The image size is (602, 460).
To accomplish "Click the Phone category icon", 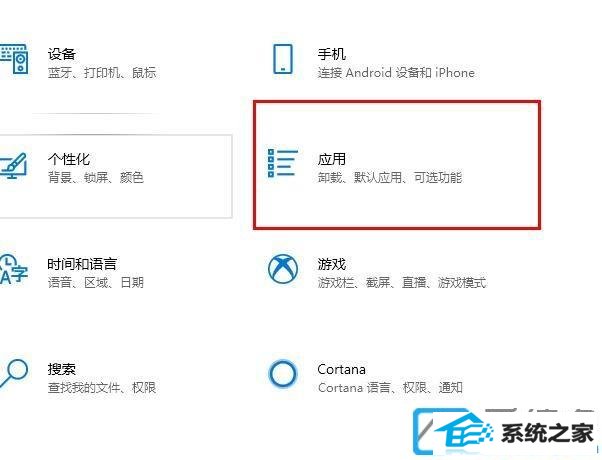I will (x=283, y=58).
